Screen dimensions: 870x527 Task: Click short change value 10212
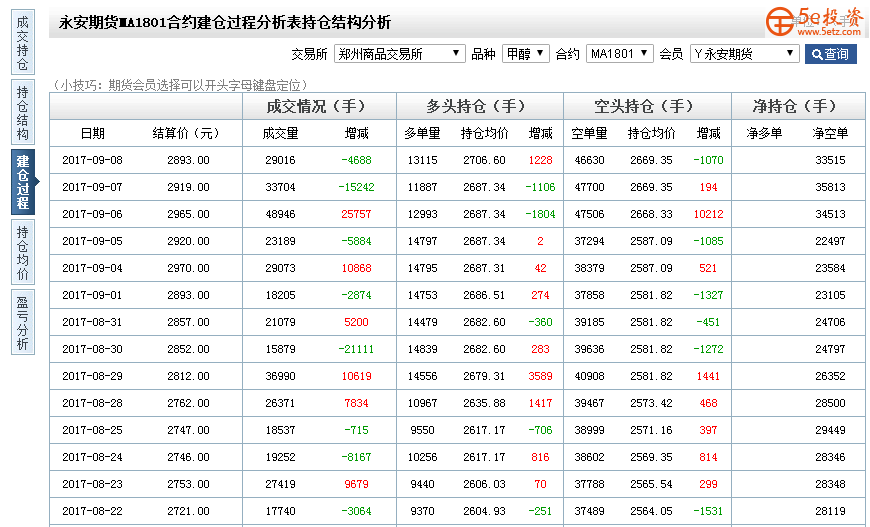[709, 214]
